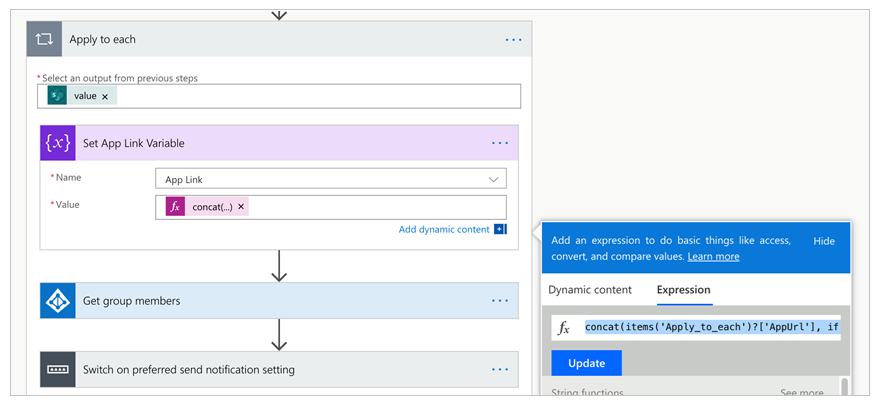Click the fx icon on concat token

pyautogui.click(x=175, y=207)
